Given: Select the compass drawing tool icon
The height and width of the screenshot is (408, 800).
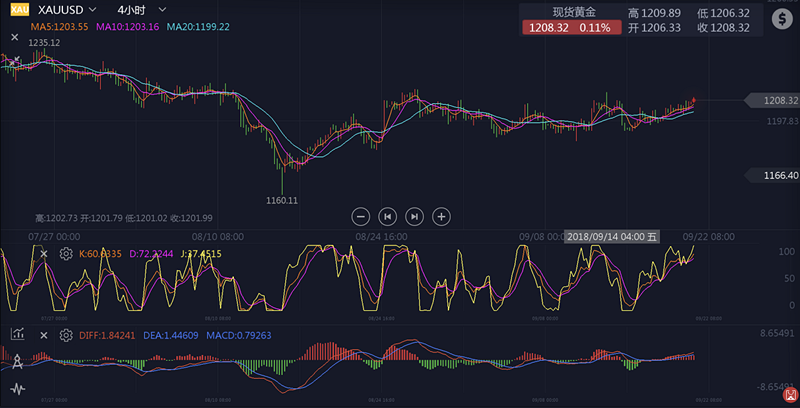Looking at the screenshot, I should (x=17, y=362).
